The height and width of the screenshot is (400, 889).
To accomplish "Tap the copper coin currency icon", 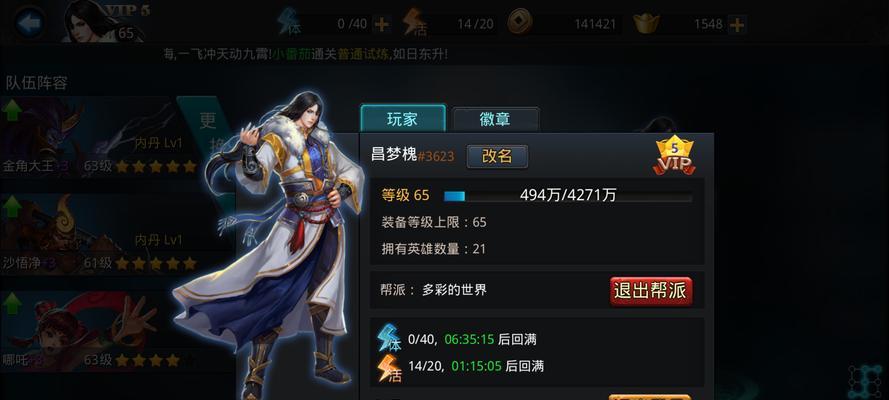I will pyautogui.click(x=519, y=23).
